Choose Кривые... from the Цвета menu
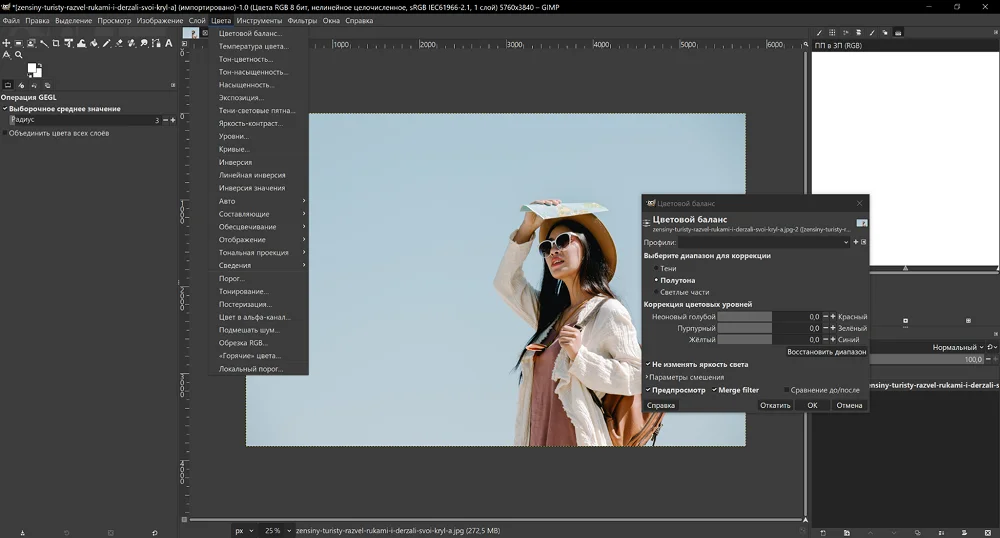This screenshot has width=1000, height=538. (x=234, y=149)
